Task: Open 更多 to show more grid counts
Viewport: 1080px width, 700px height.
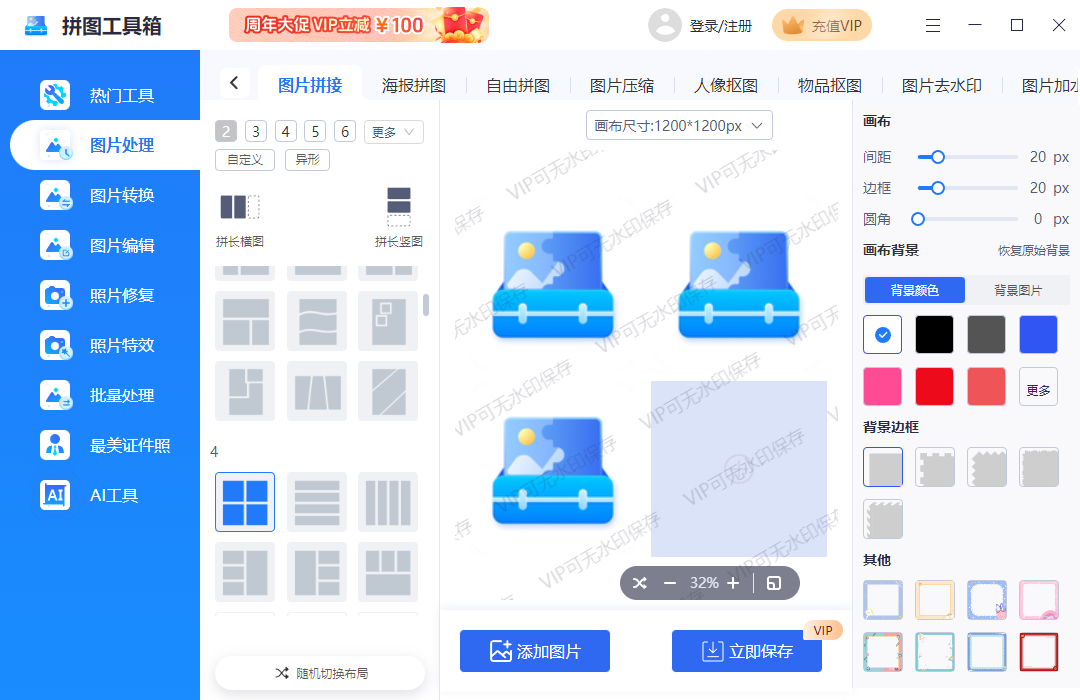Action: (393, 131)
